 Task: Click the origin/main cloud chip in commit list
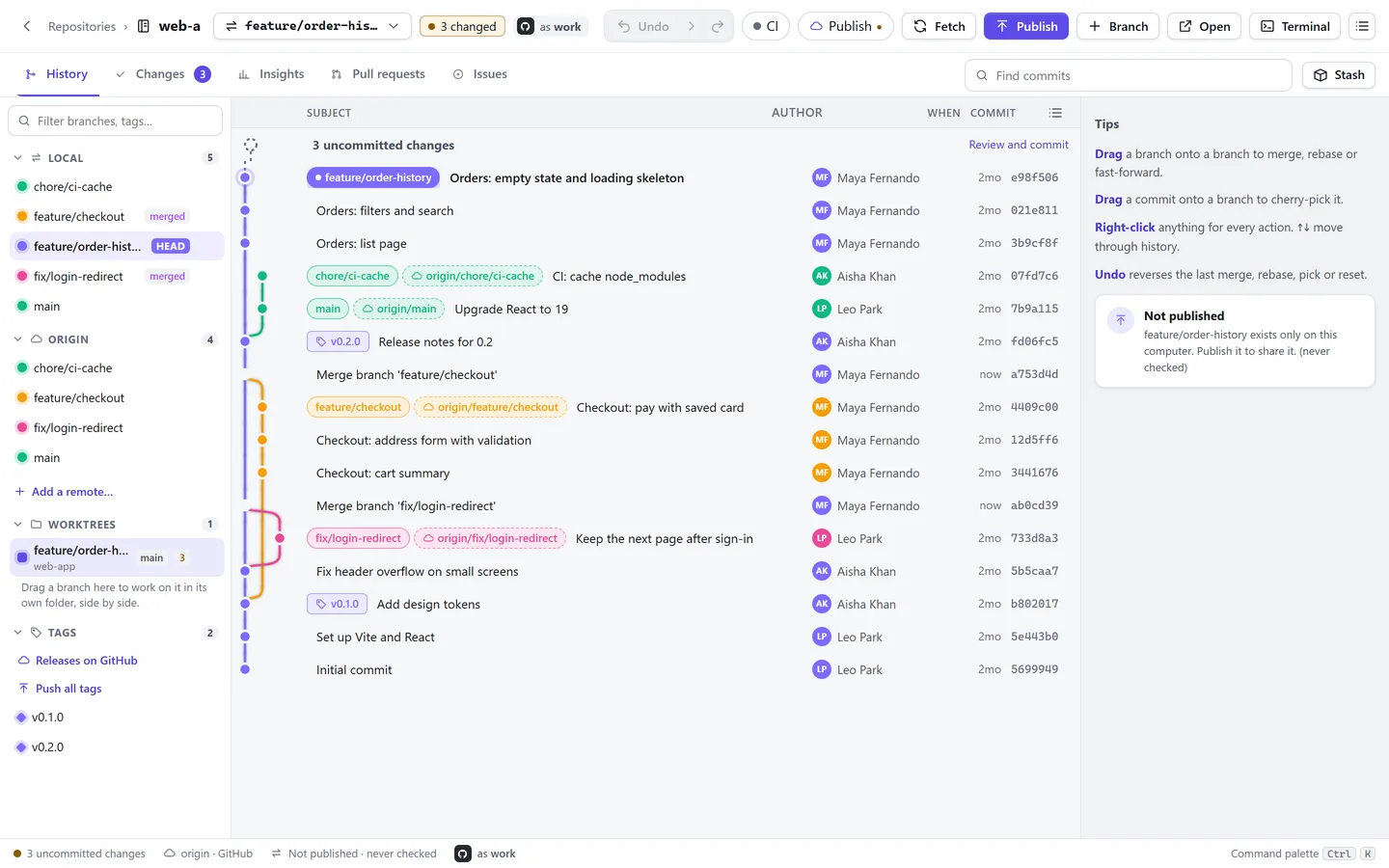tap(399, 309)
